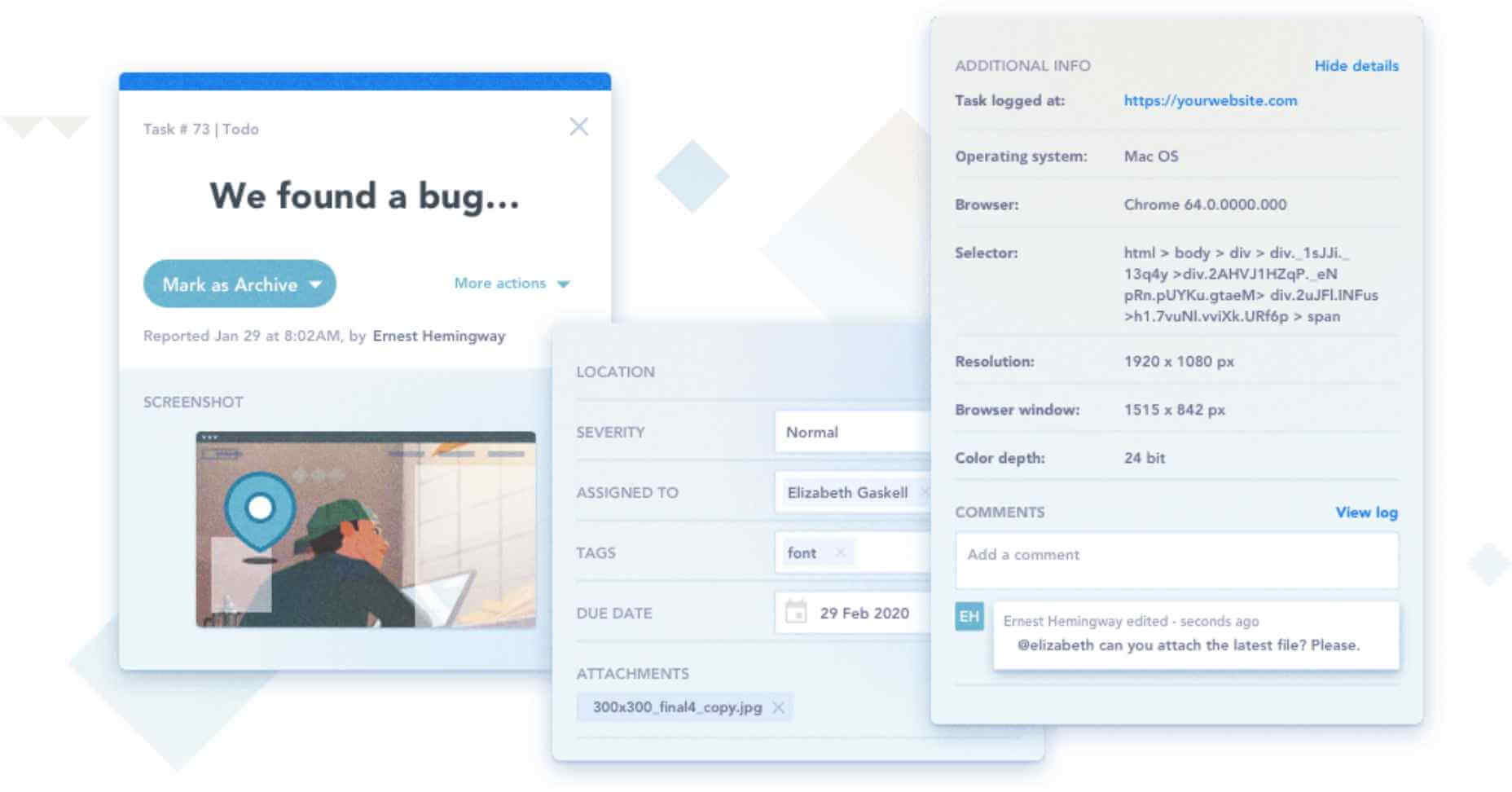This screenshot has height=792, width=1512.
Task: Click Hide details link
Action: click(1356, 66)
